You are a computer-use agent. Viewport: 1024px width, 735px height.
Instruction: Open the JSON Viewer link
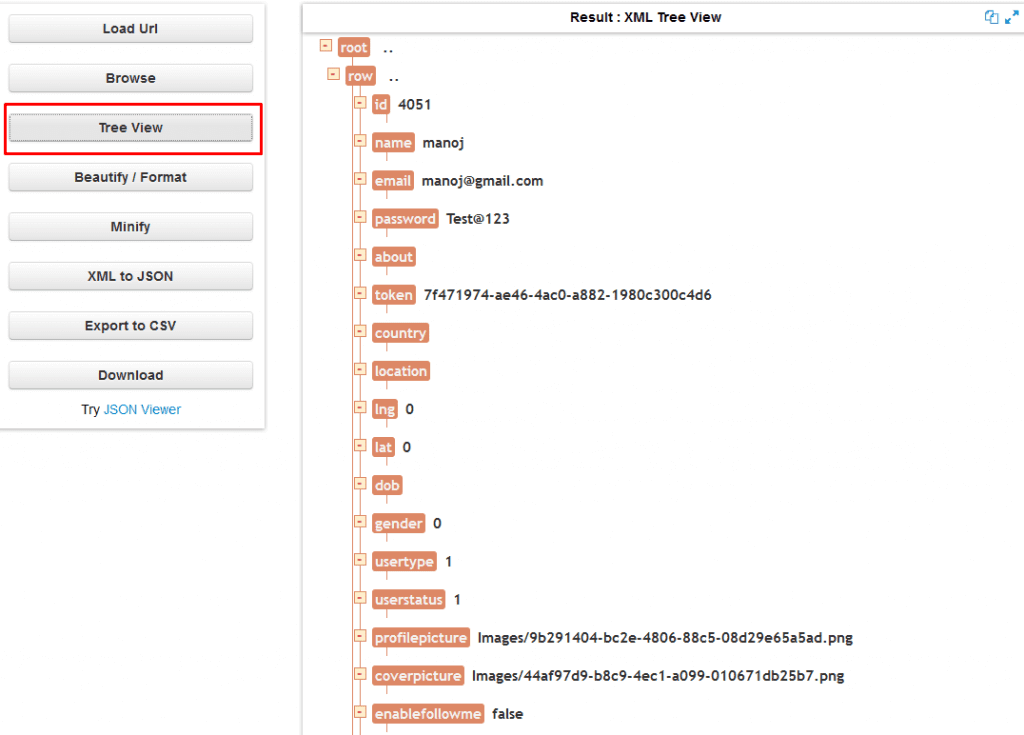point(142,410)
